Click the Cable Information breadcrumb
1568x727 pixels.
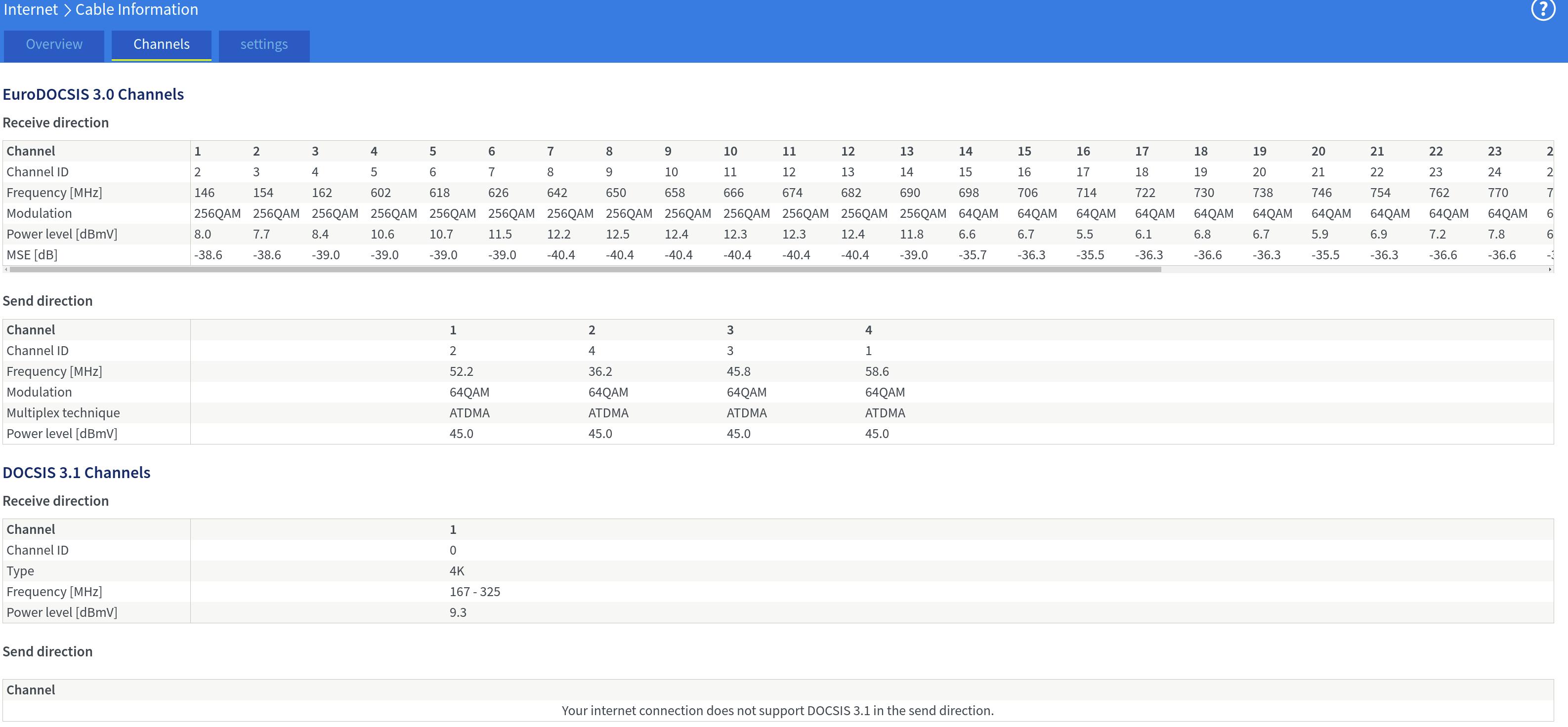click(x=136, y=10)
